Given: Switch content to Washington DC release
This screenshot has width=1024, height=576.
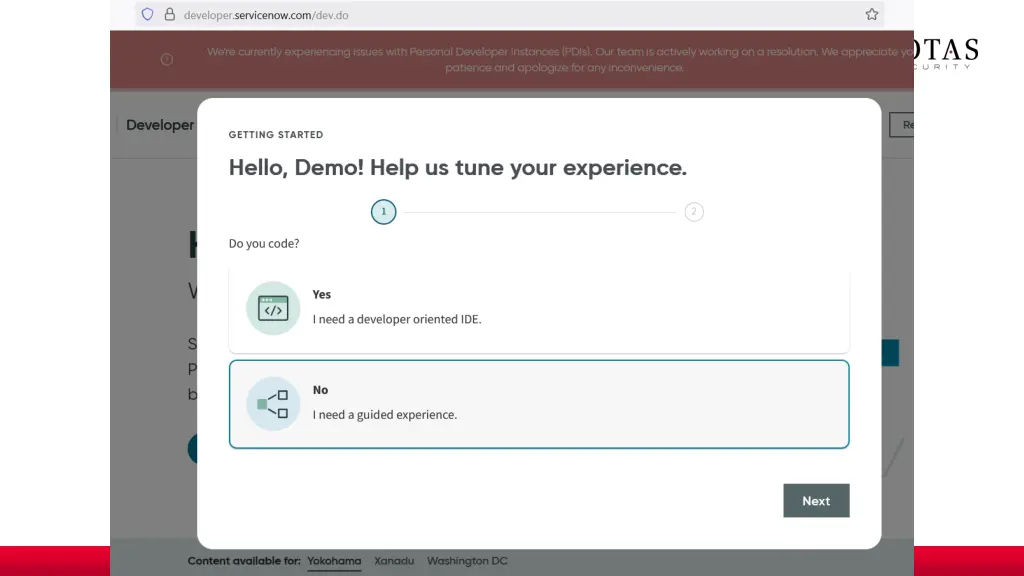Looking at the screenshot, I should pyautogui.click(x=467, y=561).
